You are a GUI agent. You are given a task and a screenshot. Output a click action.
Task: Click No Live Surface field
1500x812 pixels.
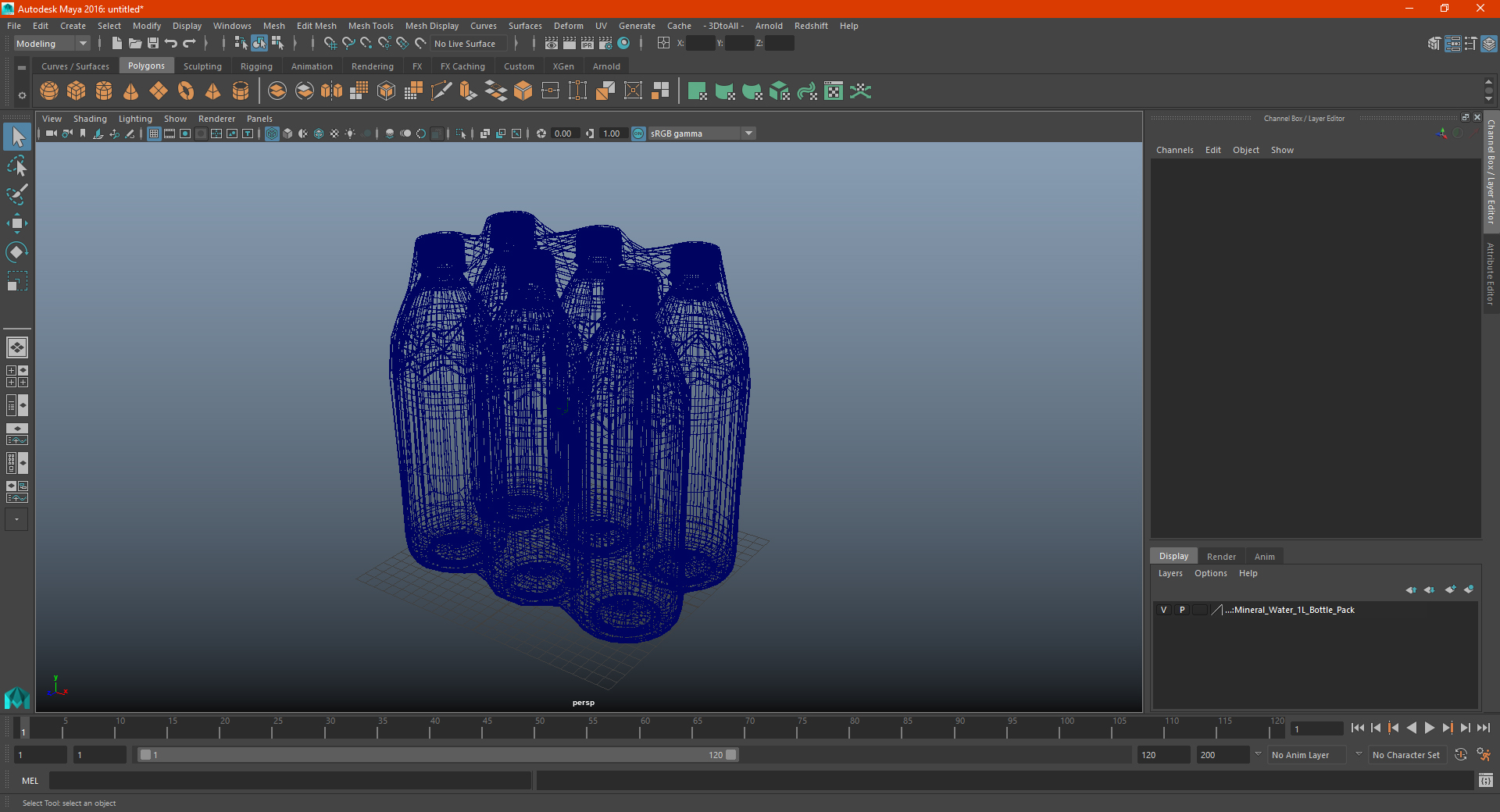tap(470, 44)
